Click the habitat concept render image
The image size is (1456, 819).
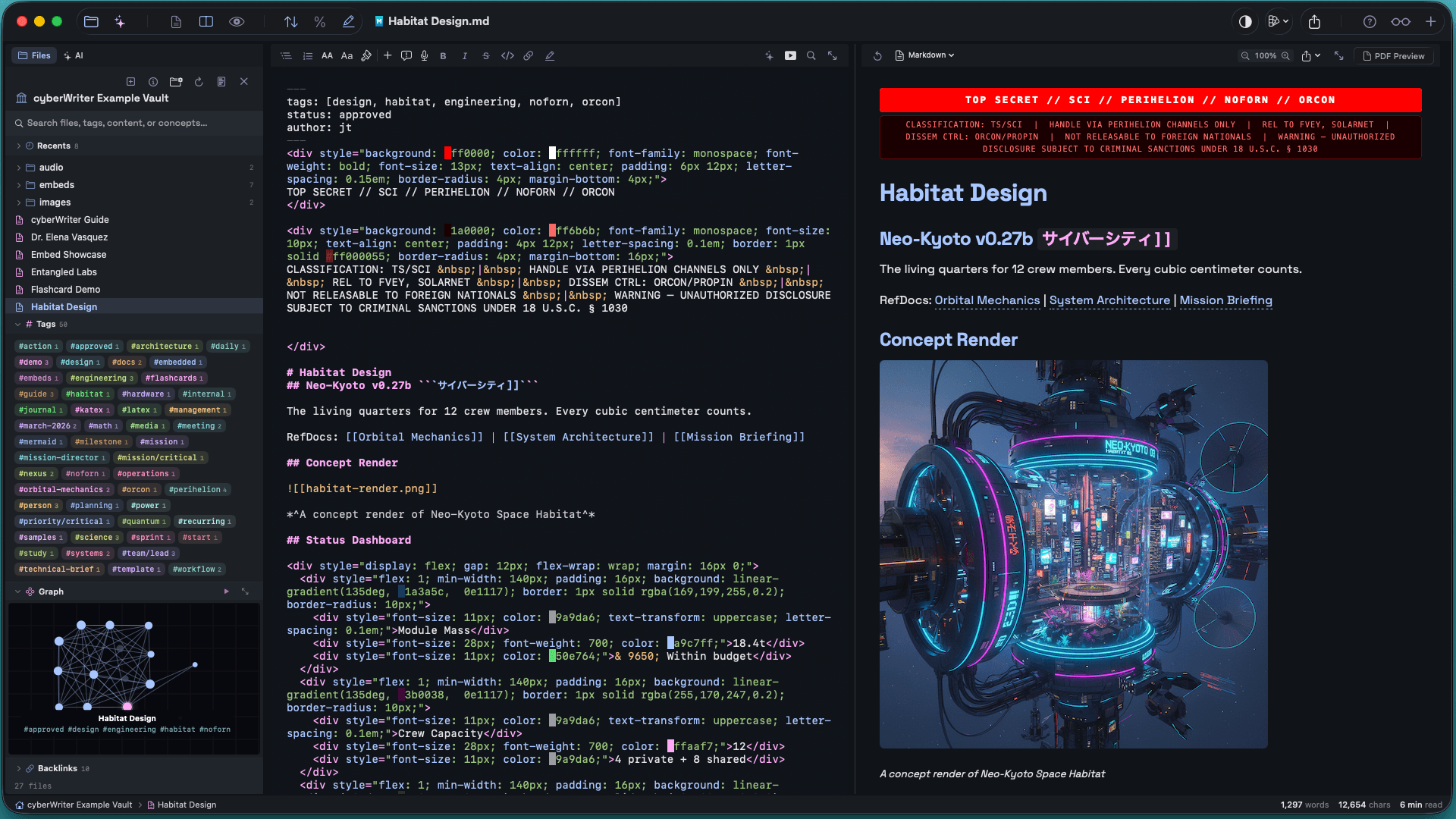(1073, 554)
